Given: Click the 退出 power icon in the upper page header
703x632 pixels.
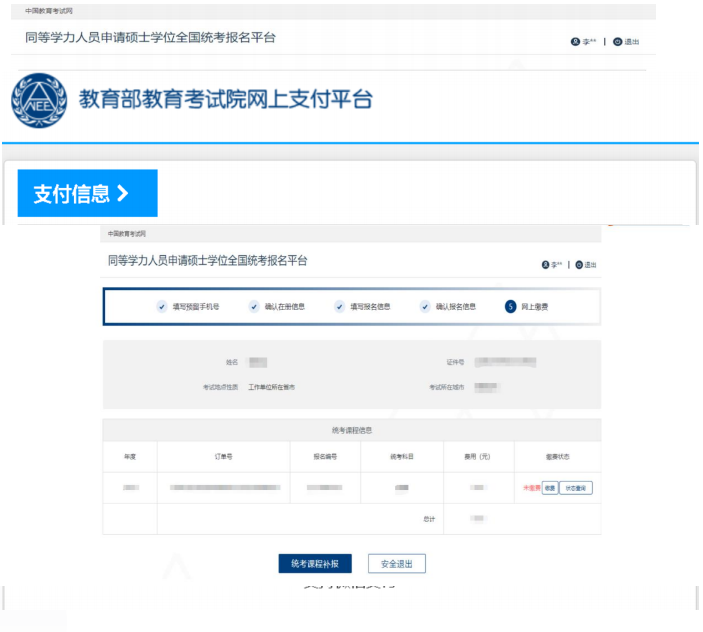Looking at the screenshot, I should 617,42.
